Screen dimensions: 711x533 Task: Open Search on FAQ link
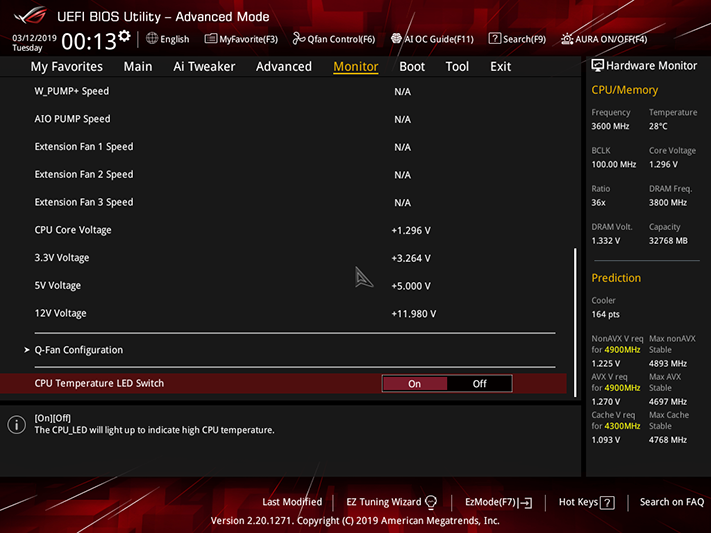click(x=672, y=502)
